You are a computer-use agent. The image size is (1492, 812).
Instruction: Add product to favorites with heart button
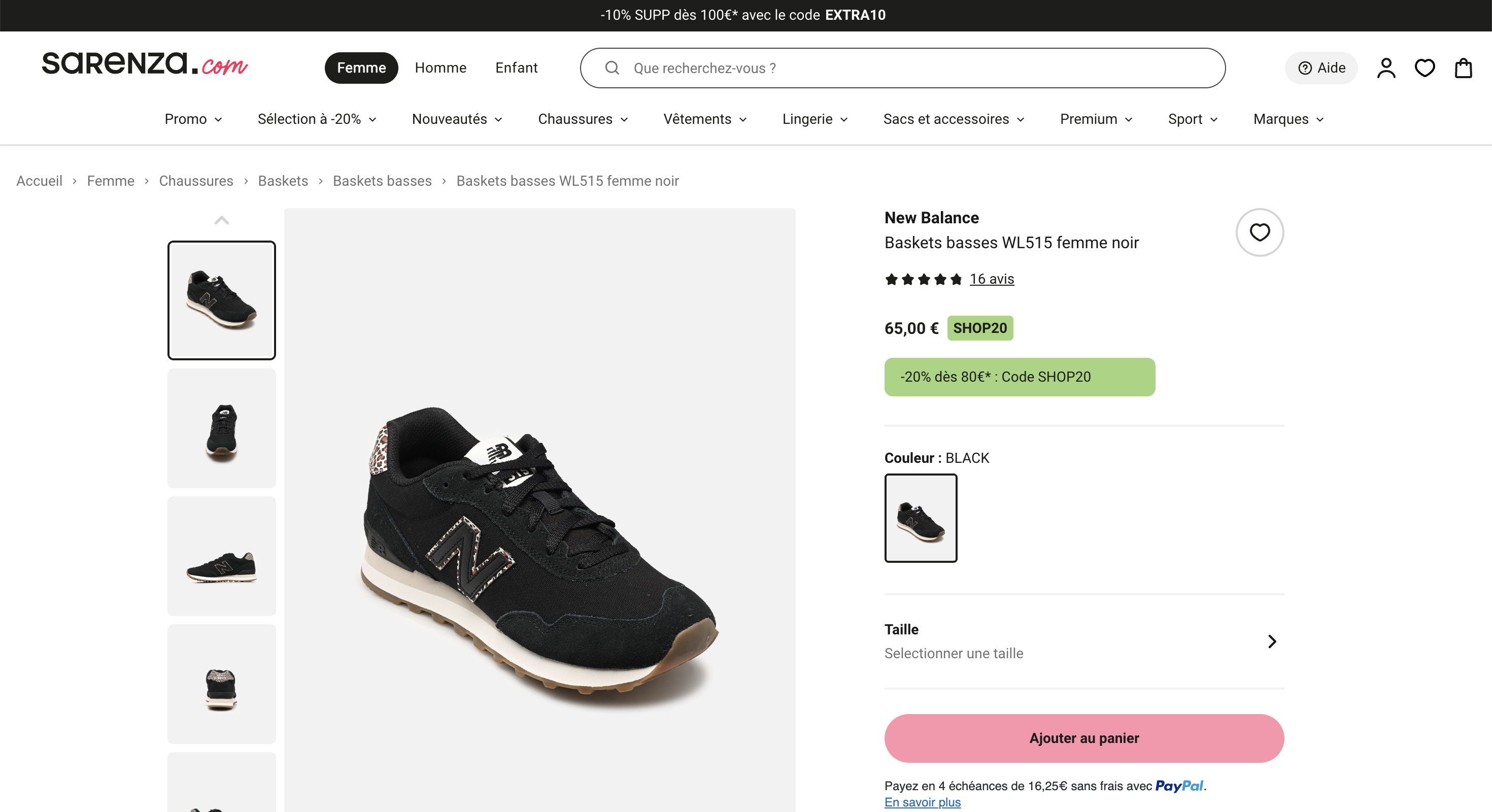pyautogui.click(x=1259, y=232)
